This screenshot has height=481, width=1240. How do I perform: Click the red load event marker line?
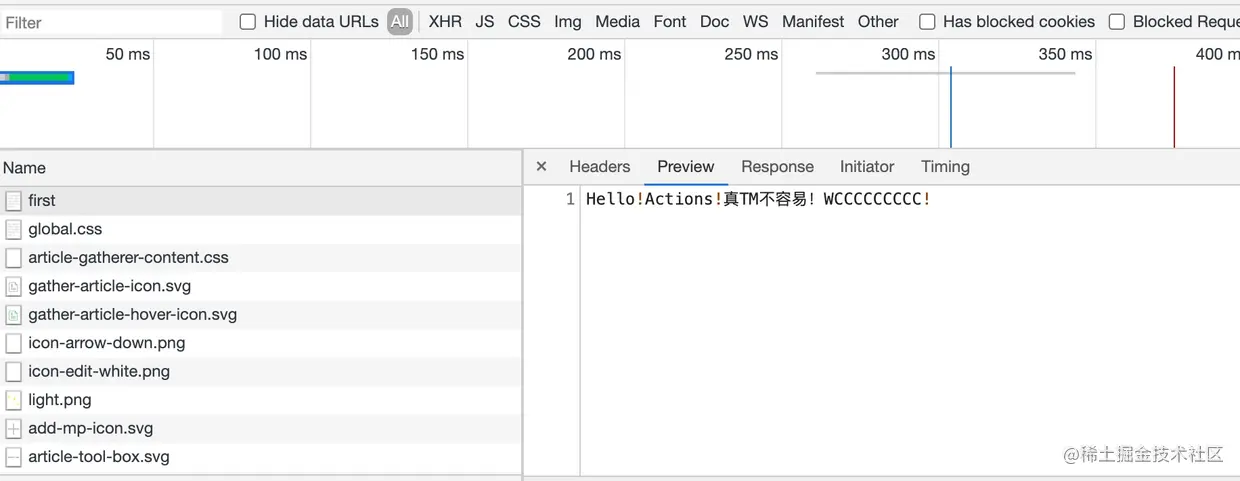tap(1174, 107)
